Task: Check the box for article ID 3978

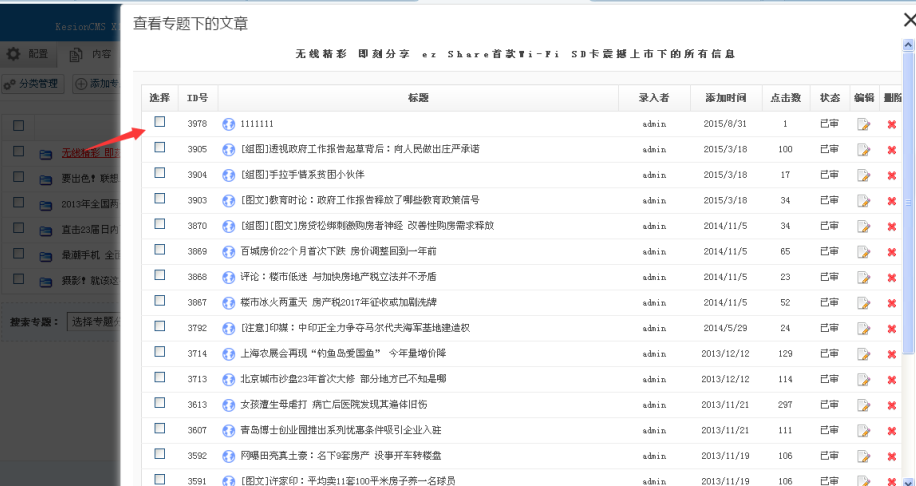Action: pos(160,122)
